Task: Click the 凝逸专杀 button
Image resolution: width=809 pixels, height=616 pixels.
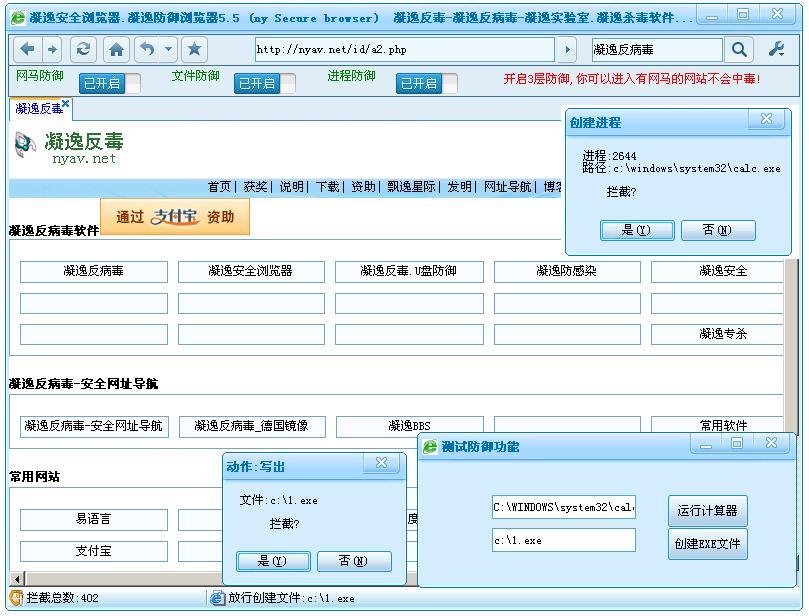Action: pyautogui.click(x=718, y=334)
